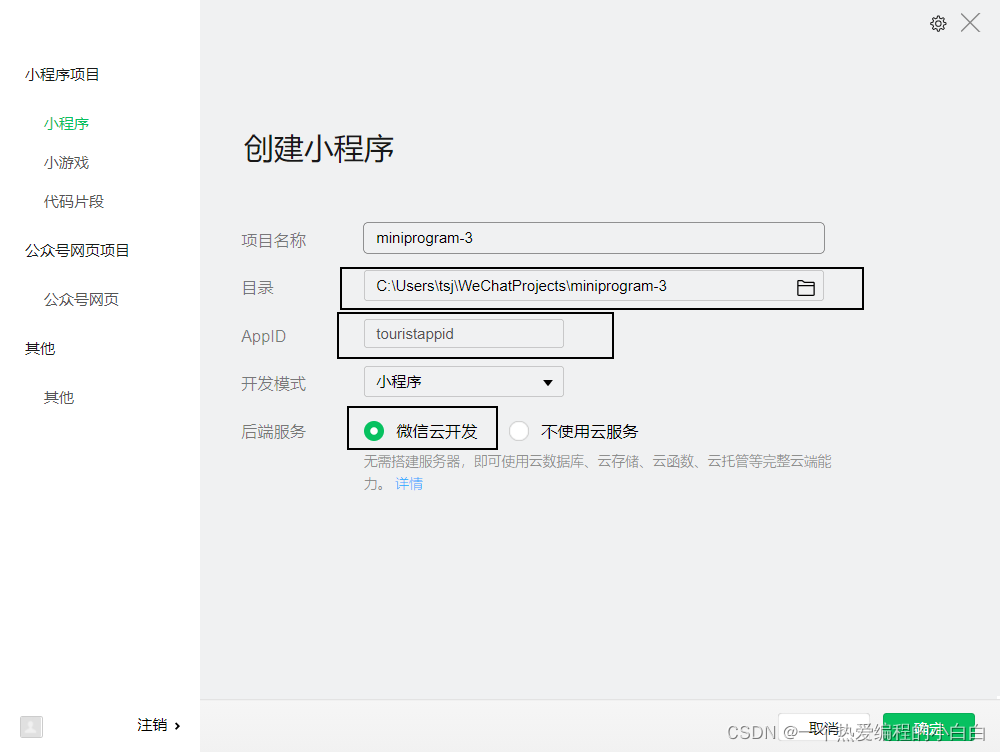The width and height of the screenshot is (1000, 752).
Task: Click the 小程序项目 section heading
Action: 62,75
